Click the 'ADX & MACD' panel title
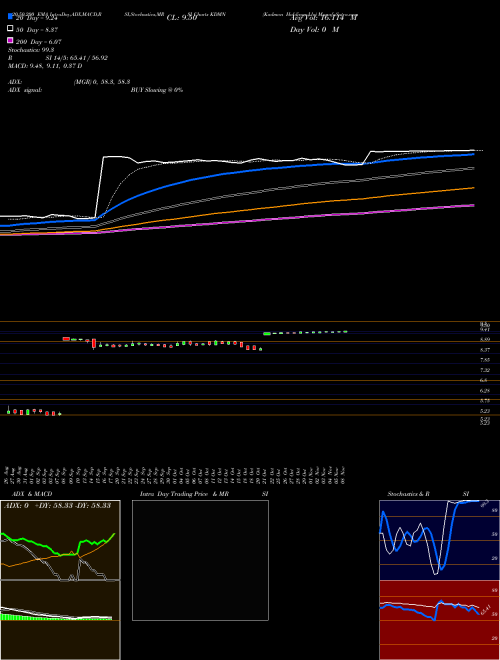This screenshot has width=500, height=660. [x=32, y=494]
